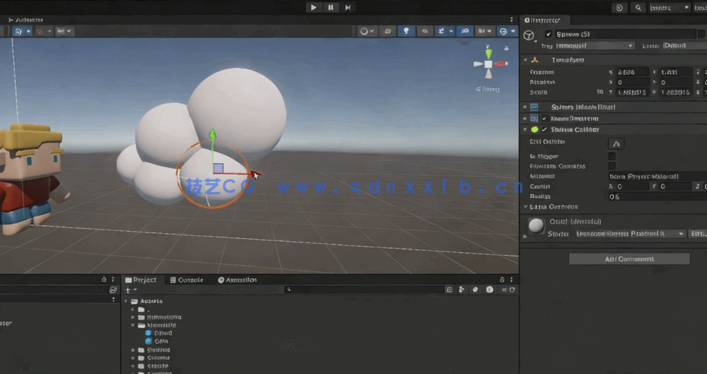Click the Position X value field
707x374 pixels.
pyautogui.click(x=633, y=72)
